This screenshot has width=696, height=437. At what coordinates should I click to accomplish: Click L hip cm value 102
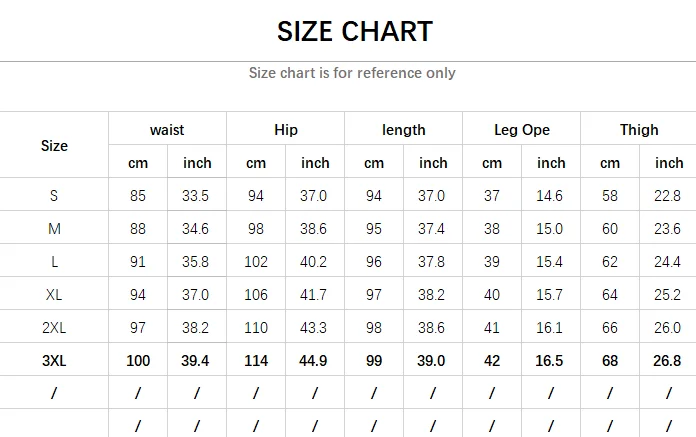point(256,262)
